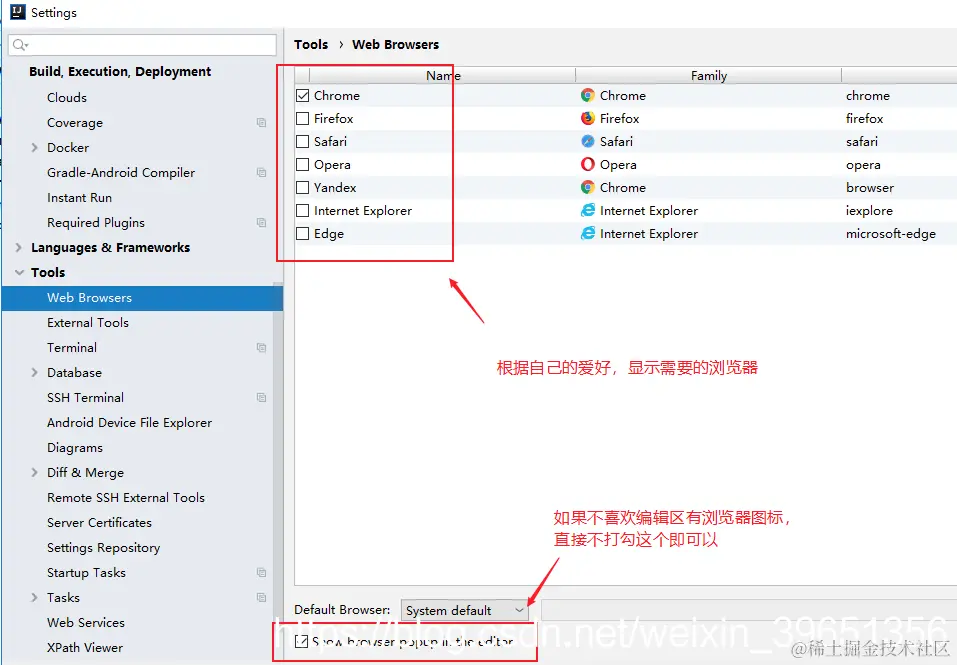Click the project-level icon beside Required Plugins

(261, 223)
